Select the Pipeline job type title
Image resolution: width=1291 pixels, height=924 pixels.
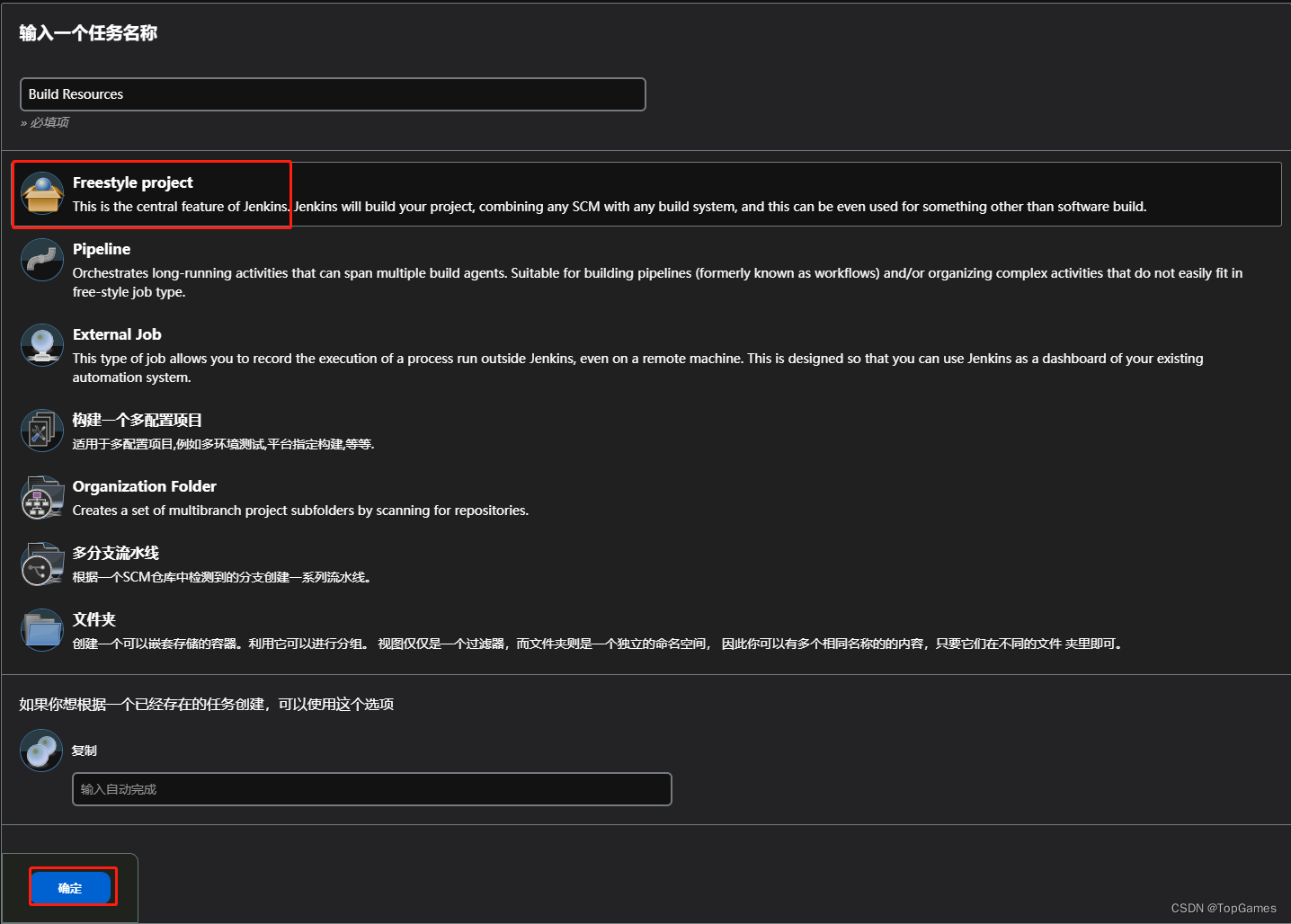(102, 249)
